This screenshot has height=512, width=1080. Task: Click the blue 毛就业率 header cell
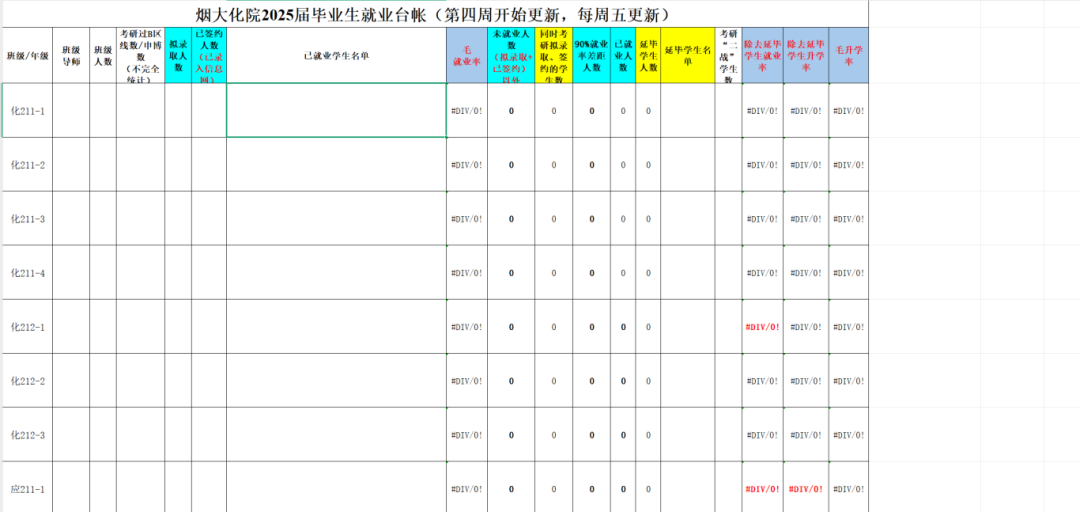466,55
